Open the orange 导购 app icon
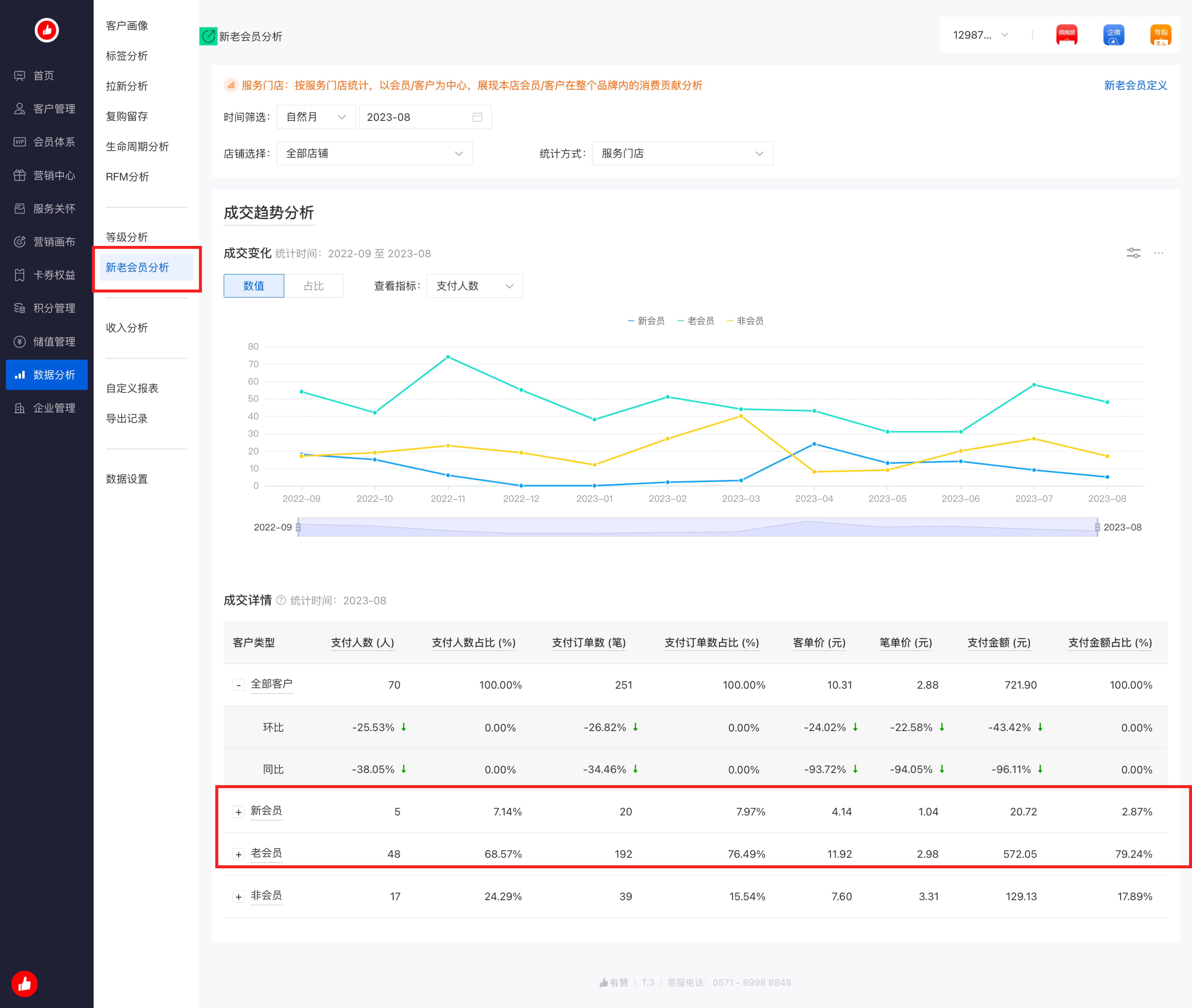This screenshot has height=1008, width=1192. [x=1160, y=35]
